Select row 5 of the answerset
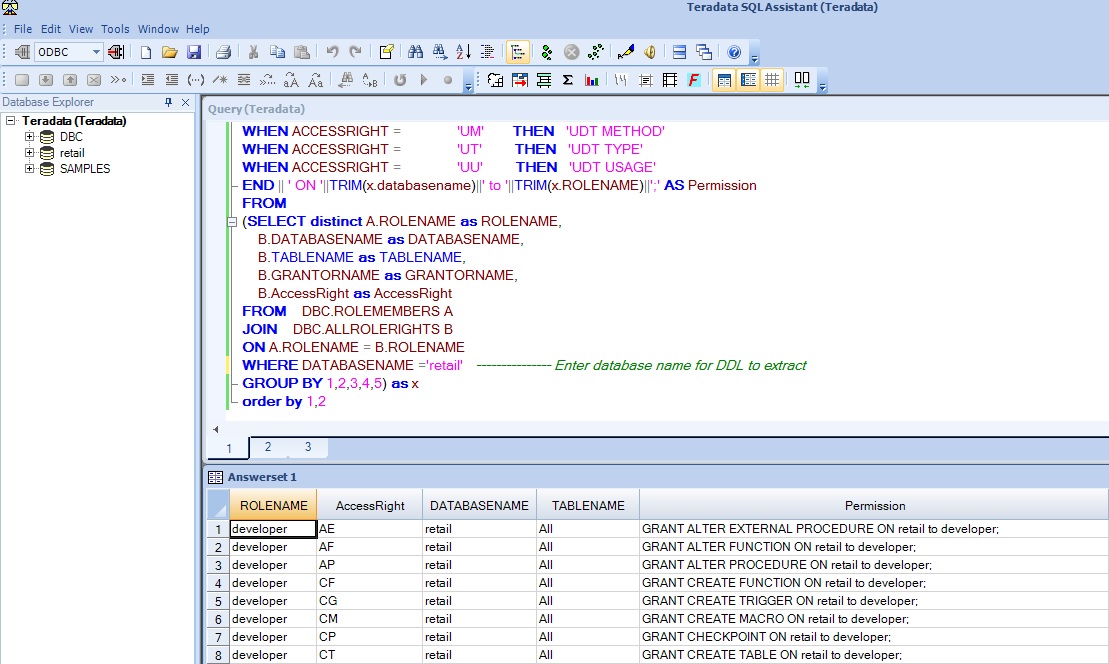1109x664 pixels. [217, 601]
